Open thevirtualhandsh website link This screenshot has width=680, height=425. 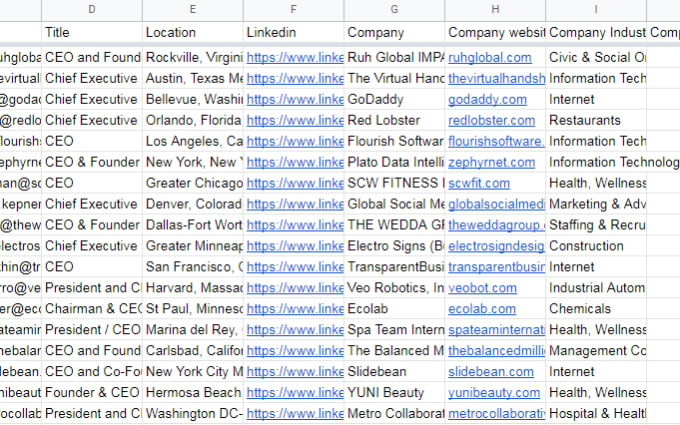tap(497, 78)
